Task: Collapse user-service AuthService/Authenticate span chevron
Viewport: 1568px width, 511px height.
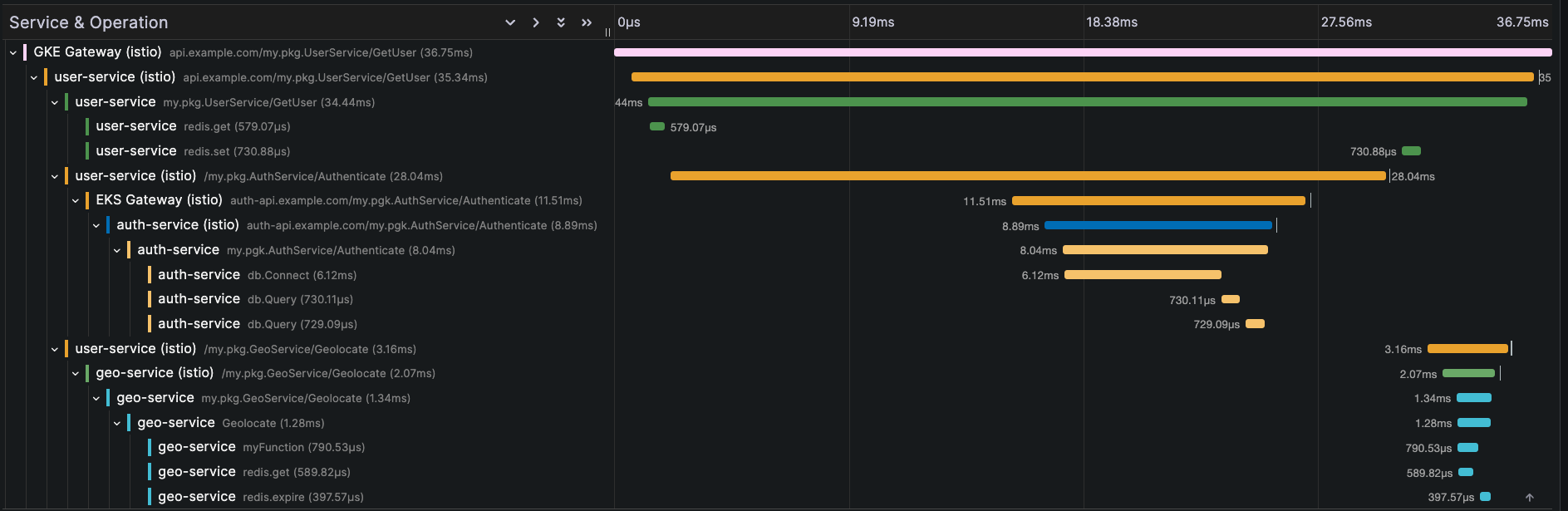Action: click(55, 177)
